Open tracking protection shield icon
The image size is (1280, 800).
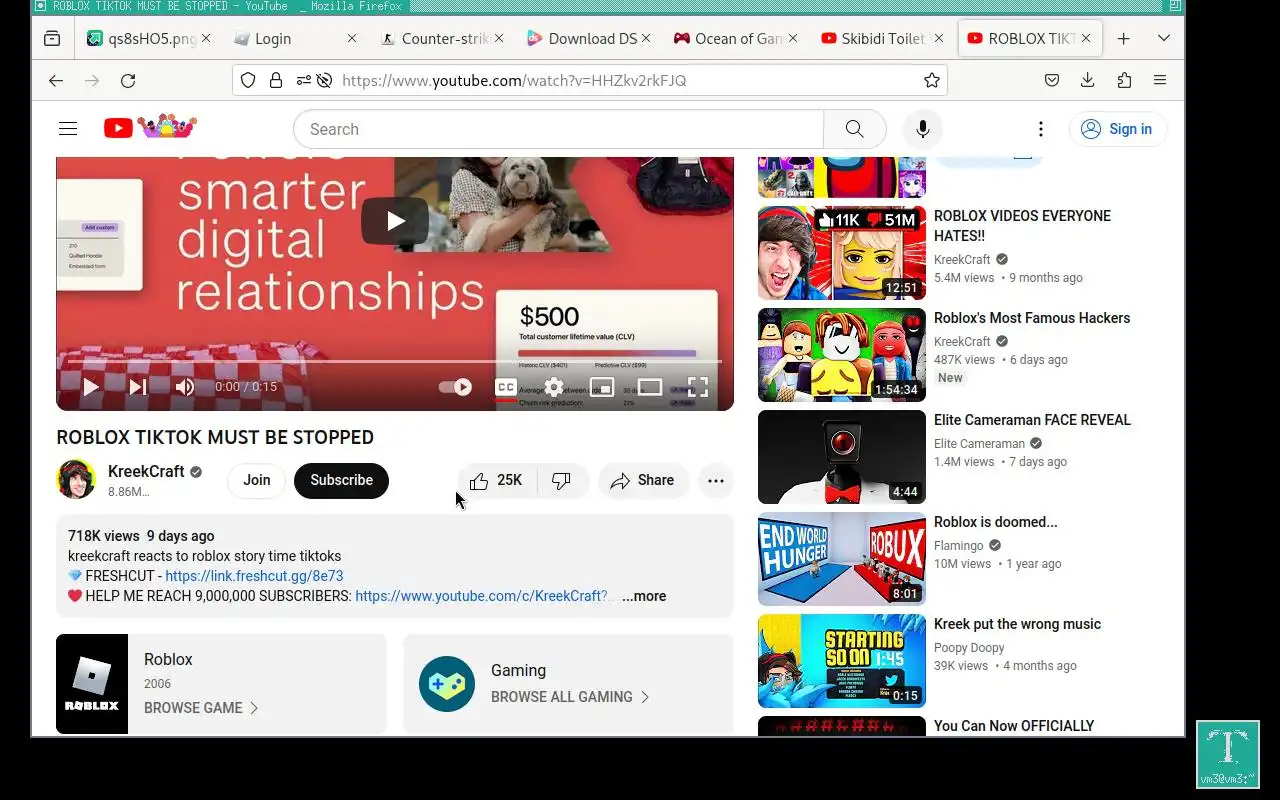coord(248,80)
